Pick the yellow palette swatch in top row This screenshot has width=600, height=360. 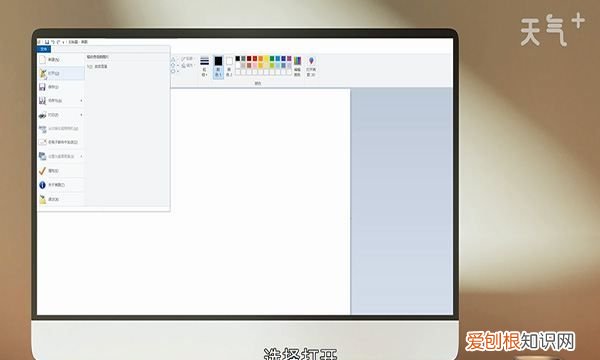266,59
